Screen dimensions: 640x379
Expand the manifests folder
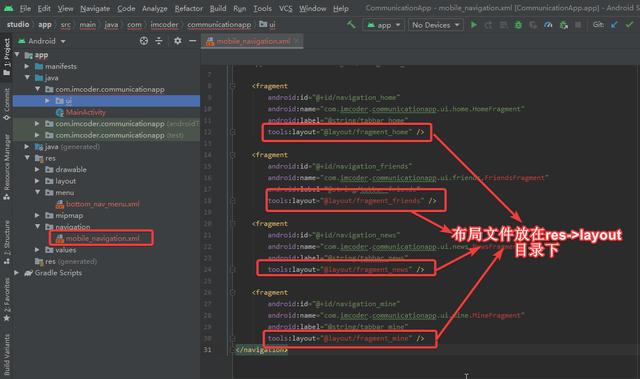(27, 66)
